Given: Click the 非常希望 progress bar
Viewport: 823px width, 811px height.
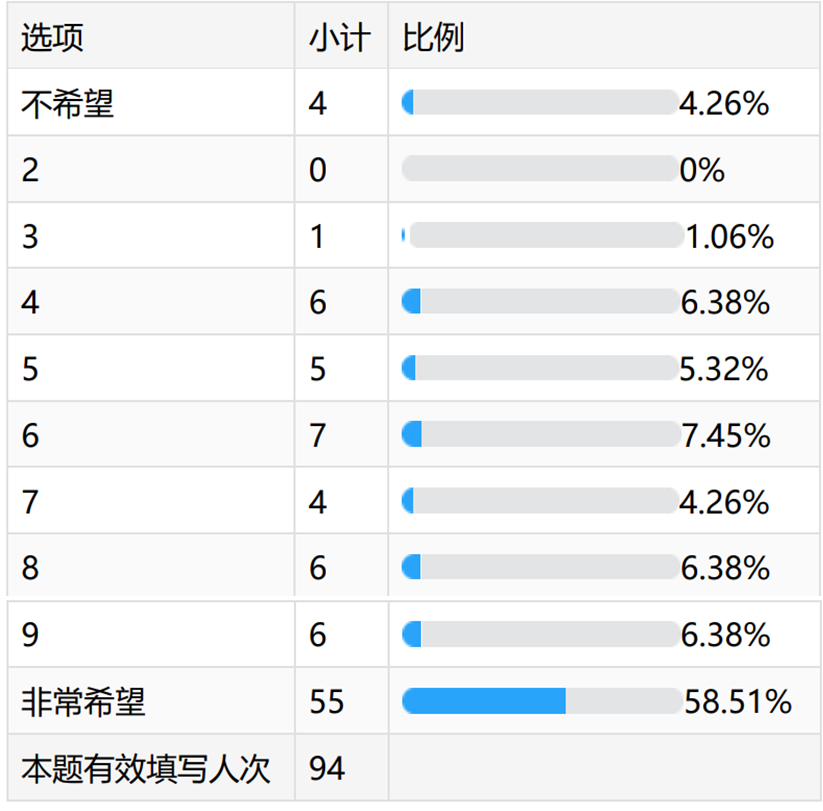Looking at the screenshot, I should [540, 701].
